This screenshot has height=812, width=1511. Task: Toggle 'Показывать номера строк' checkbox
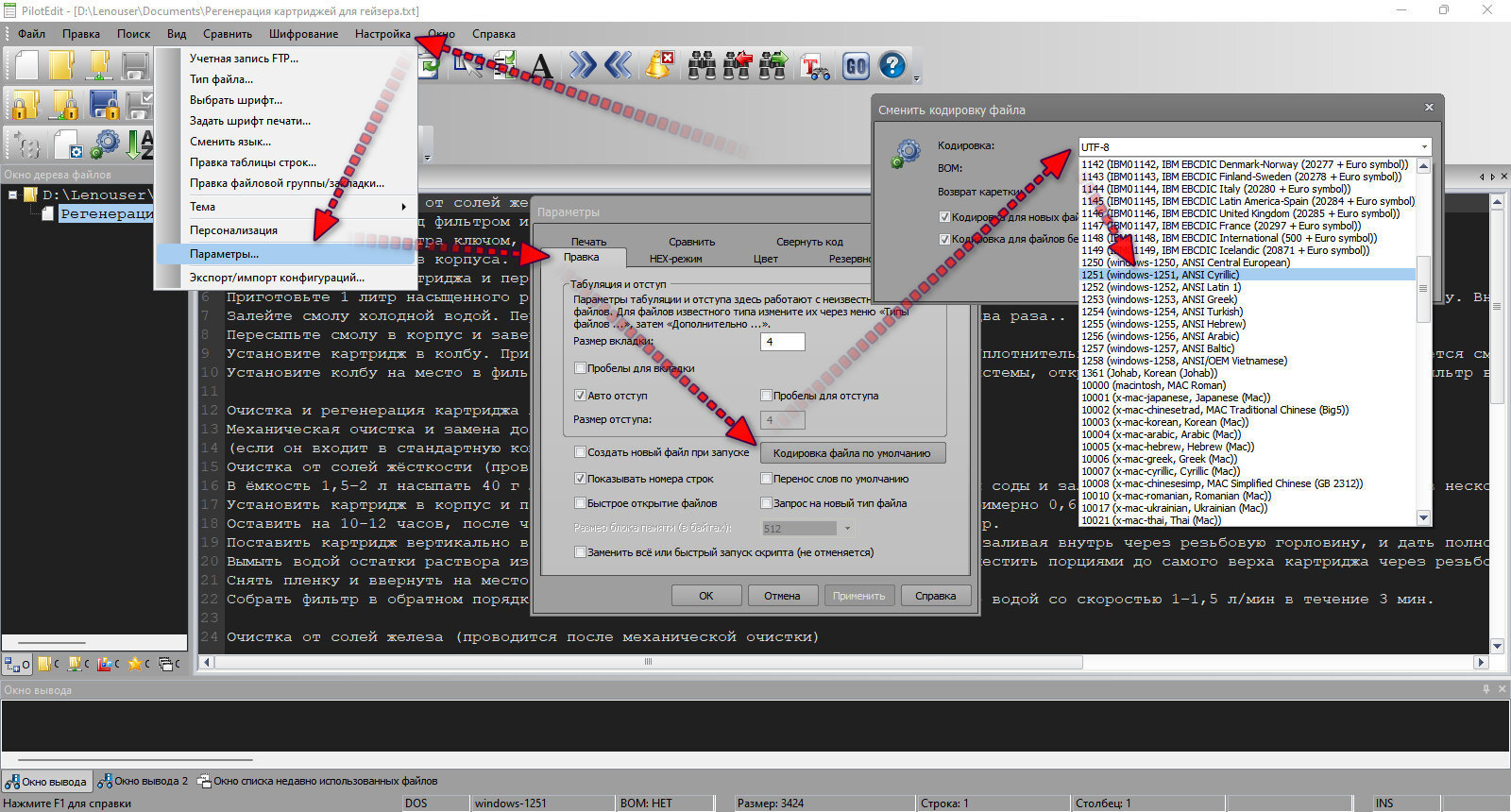pos(580,479)
